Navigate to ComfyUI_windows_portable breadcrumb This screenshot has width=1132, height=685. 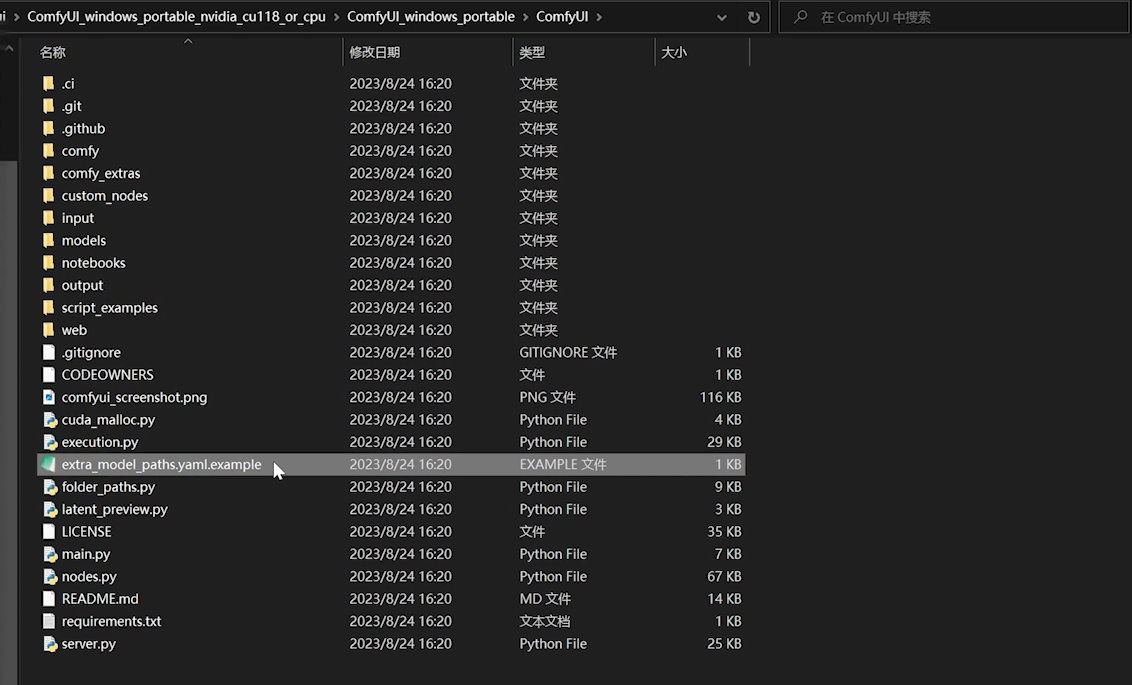coord(431,17)
